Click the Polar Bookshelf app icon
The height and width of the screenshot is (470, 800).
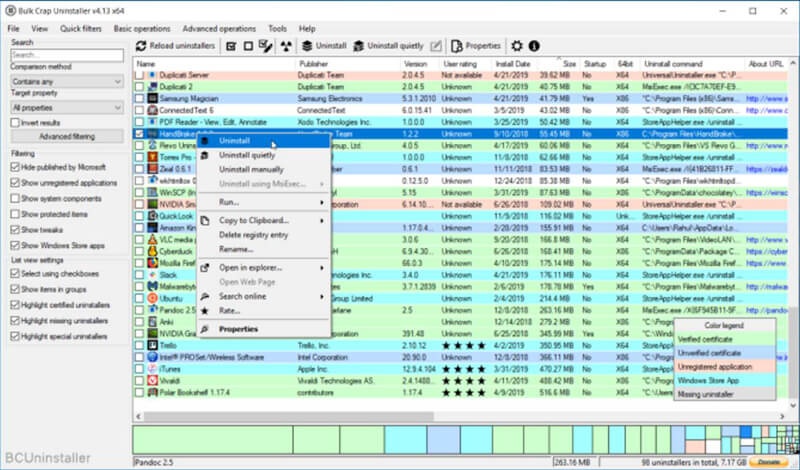pos(152,392)
